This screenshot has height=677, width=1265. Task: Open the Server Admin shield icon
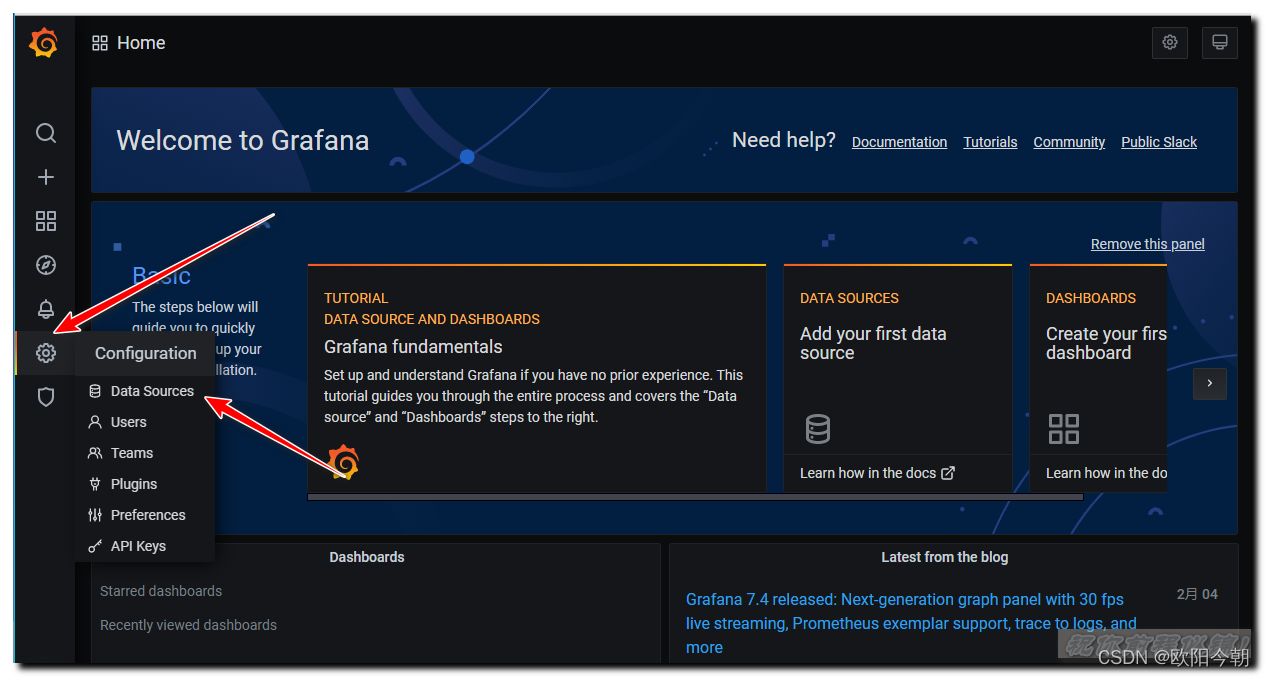46,397
